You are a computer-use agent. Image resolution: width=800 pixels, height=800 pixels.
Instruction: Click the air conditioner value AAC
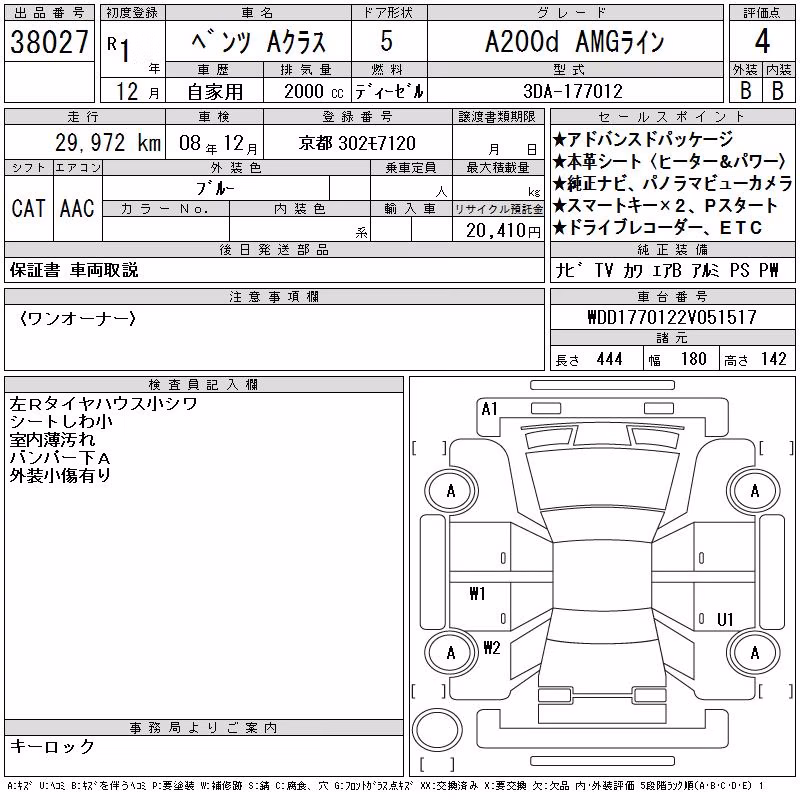coord(78,208)
